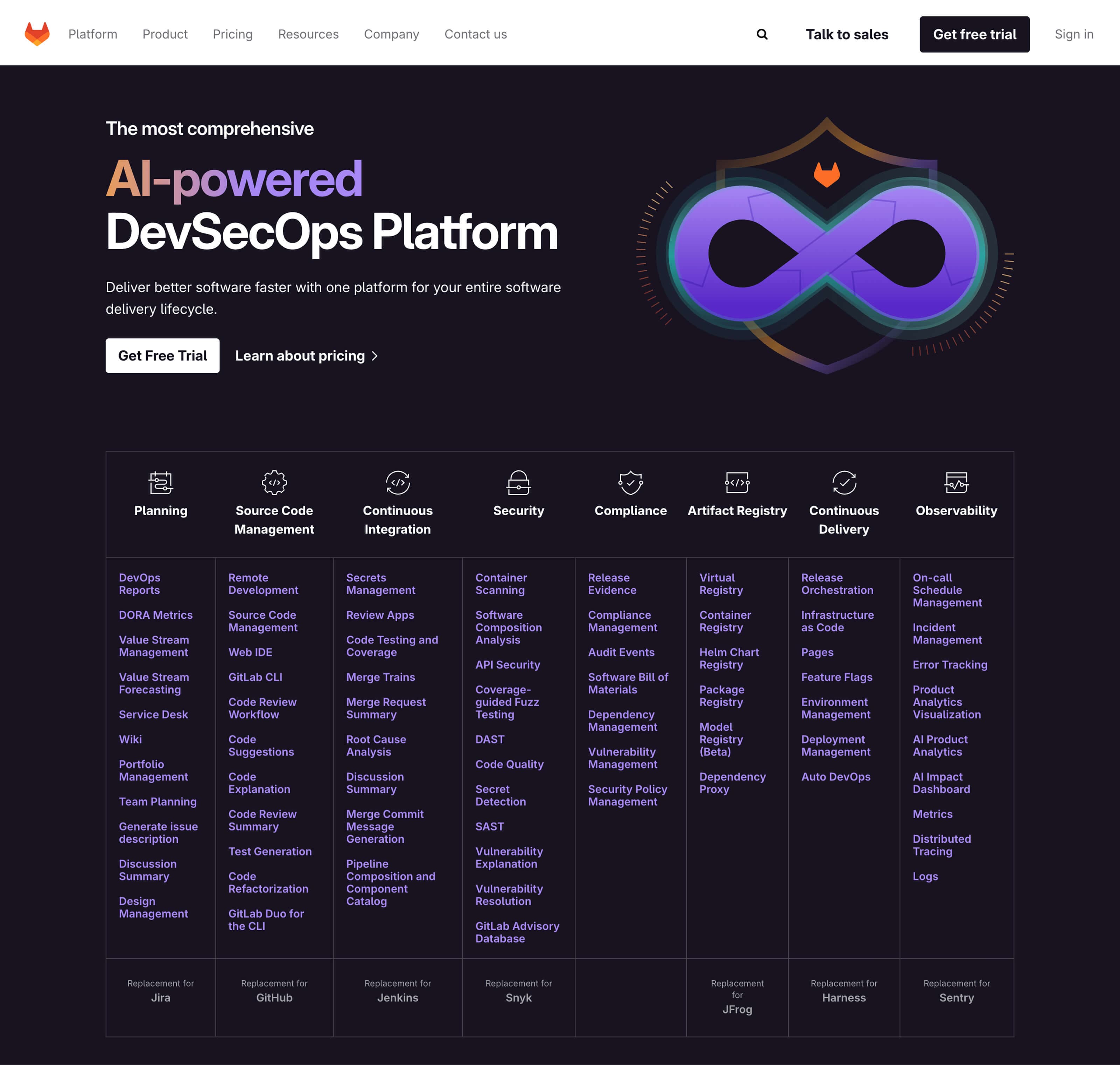Open the Platform menu
Screen dimensions: 1120x1065
92,34
